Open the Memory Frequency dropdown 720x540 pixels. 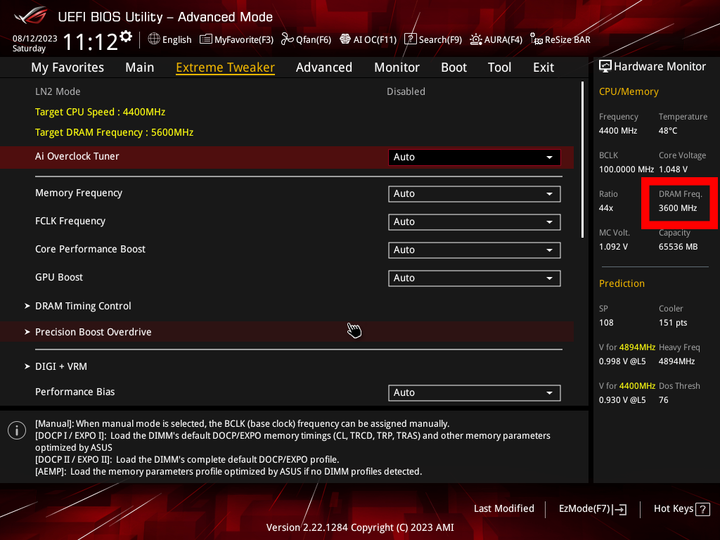click(474, 194)
